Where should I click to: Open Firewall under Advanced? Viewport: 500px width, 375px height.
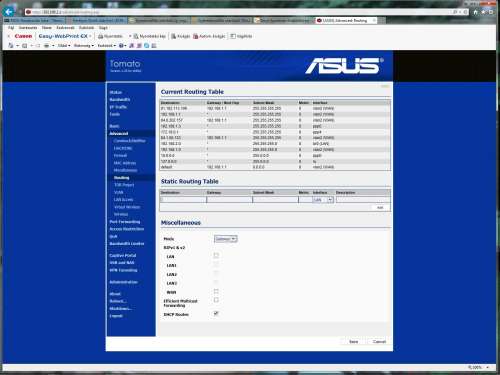coord(120,155)
